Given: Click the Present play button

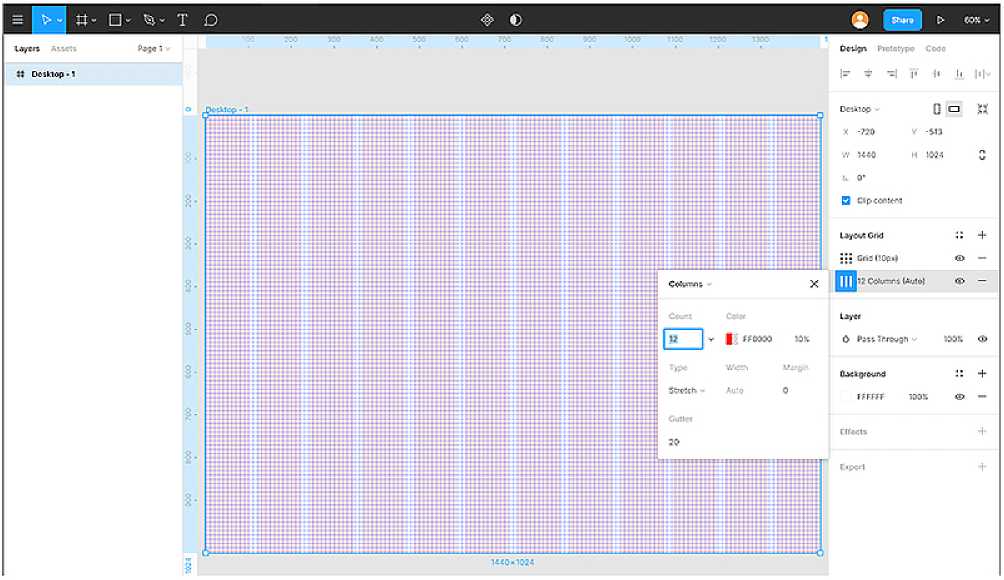Looking at the screenshot, I should pyautogui.click(x=941, y=20).
